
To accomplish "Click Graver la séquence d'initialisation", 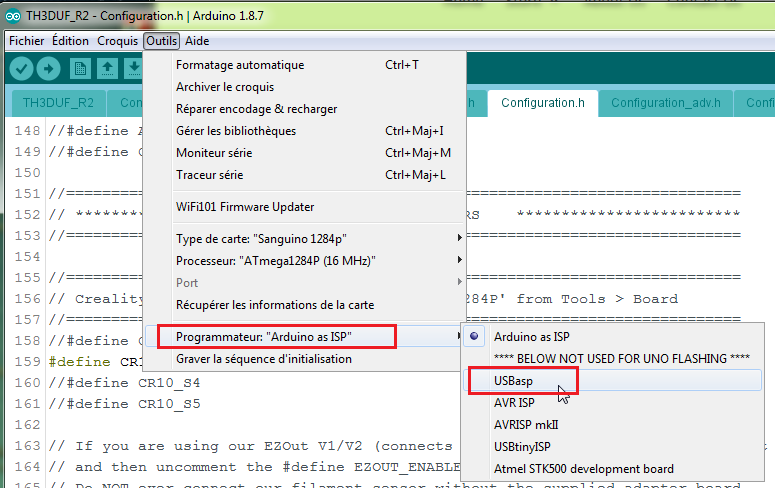I will pos(305,359).
